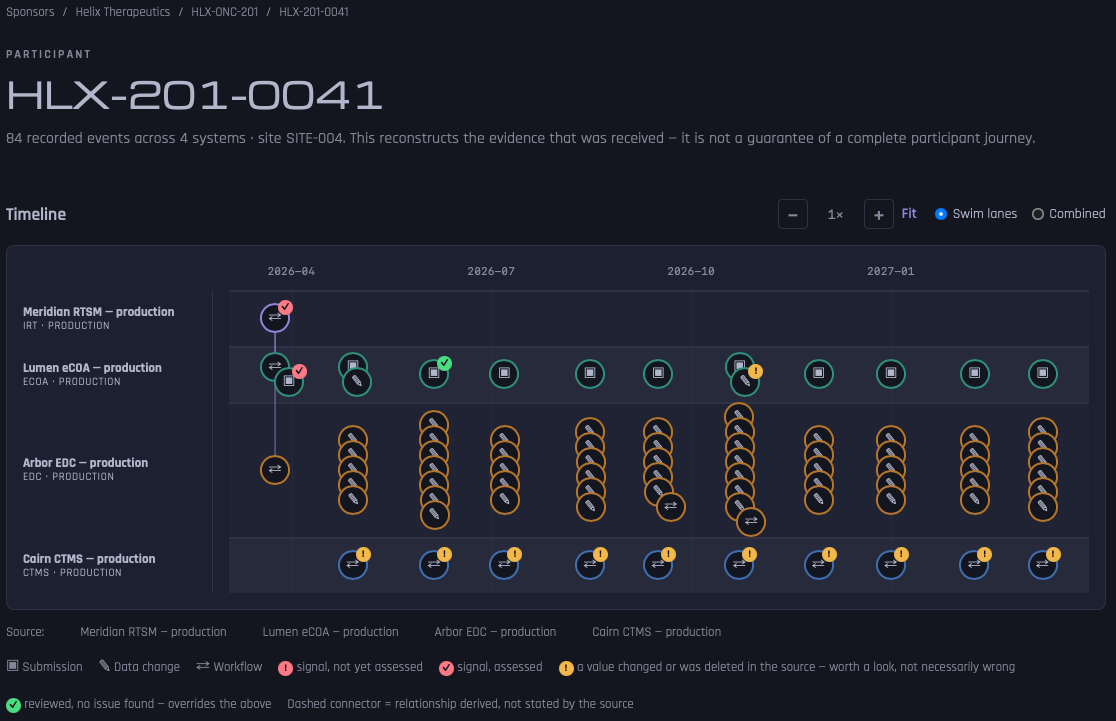Navigate to the HLX-ONC-201 breadcrumb
The height and width of the screenshot is (721, 1116).
pos(224,12)
